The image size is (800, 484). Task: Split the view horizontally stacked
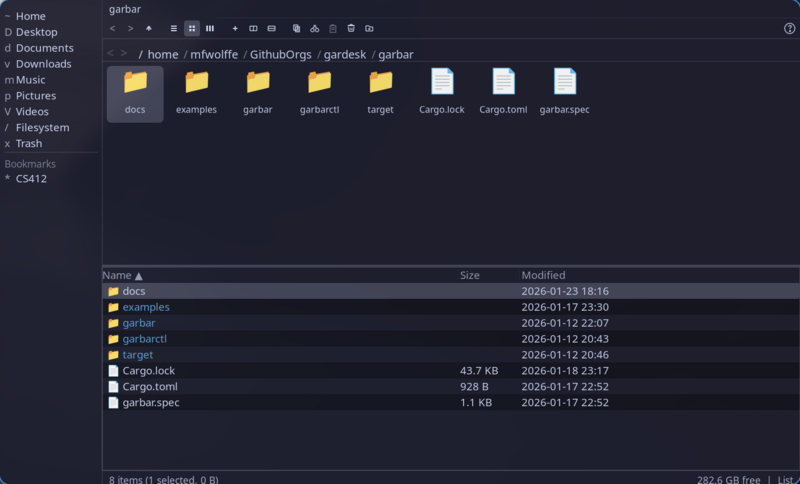(271, 29)
